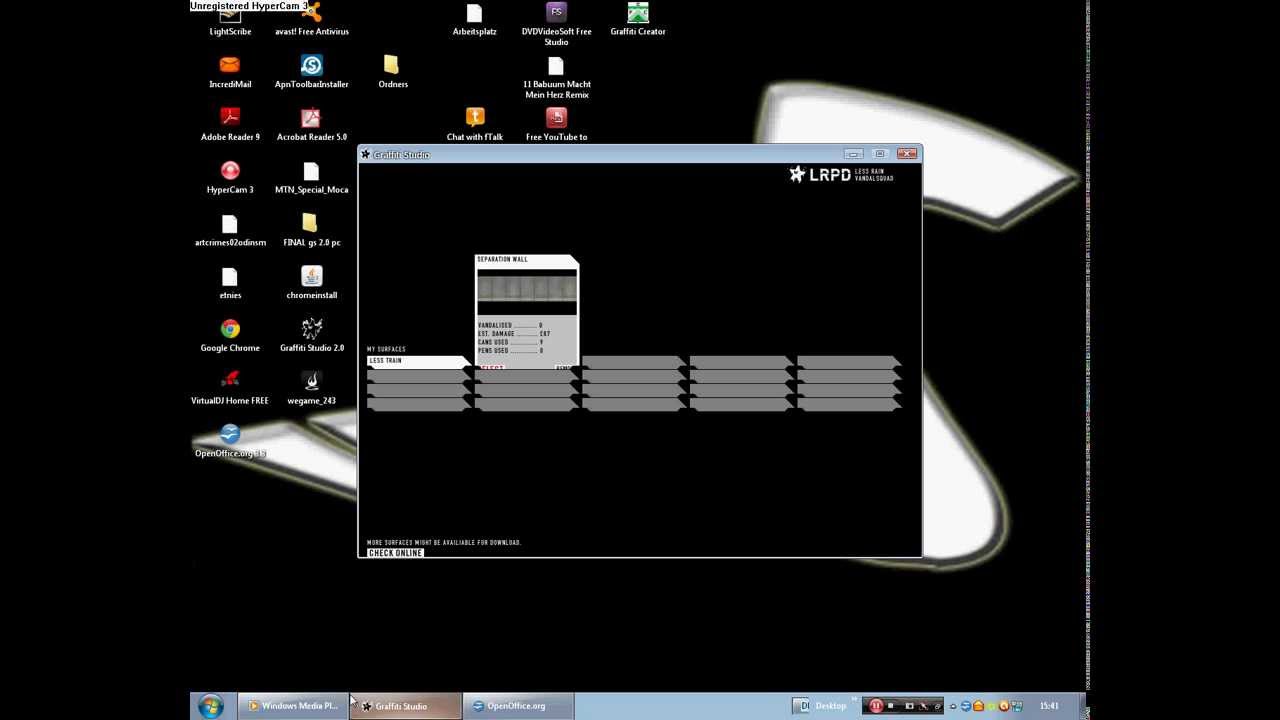Screen dimensions: 1280x720
Task: Open the Ordners folder on desktop
Action: tap(392, 73)
